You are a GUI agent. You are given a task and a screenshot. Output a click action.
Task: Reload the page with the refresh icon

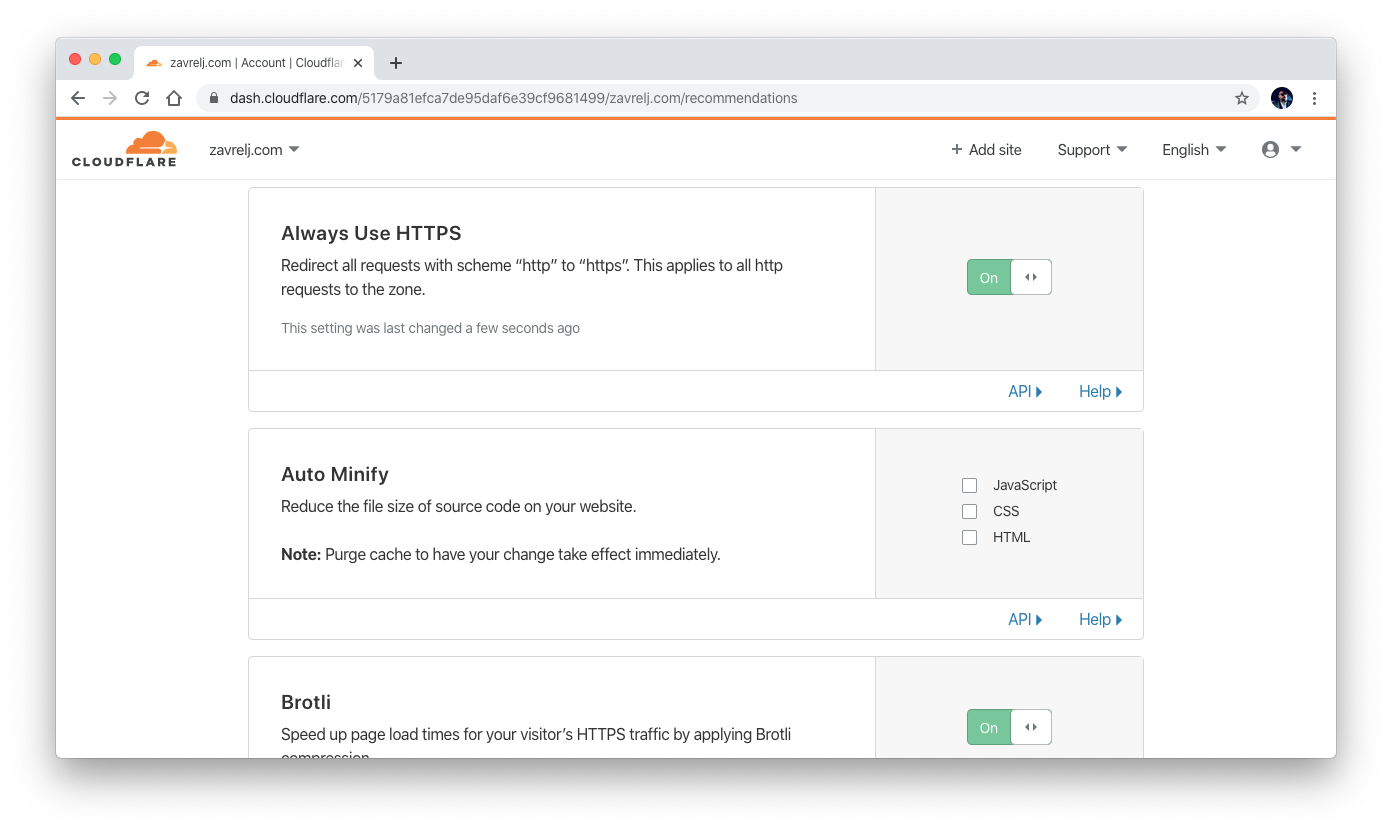point(142,98)
